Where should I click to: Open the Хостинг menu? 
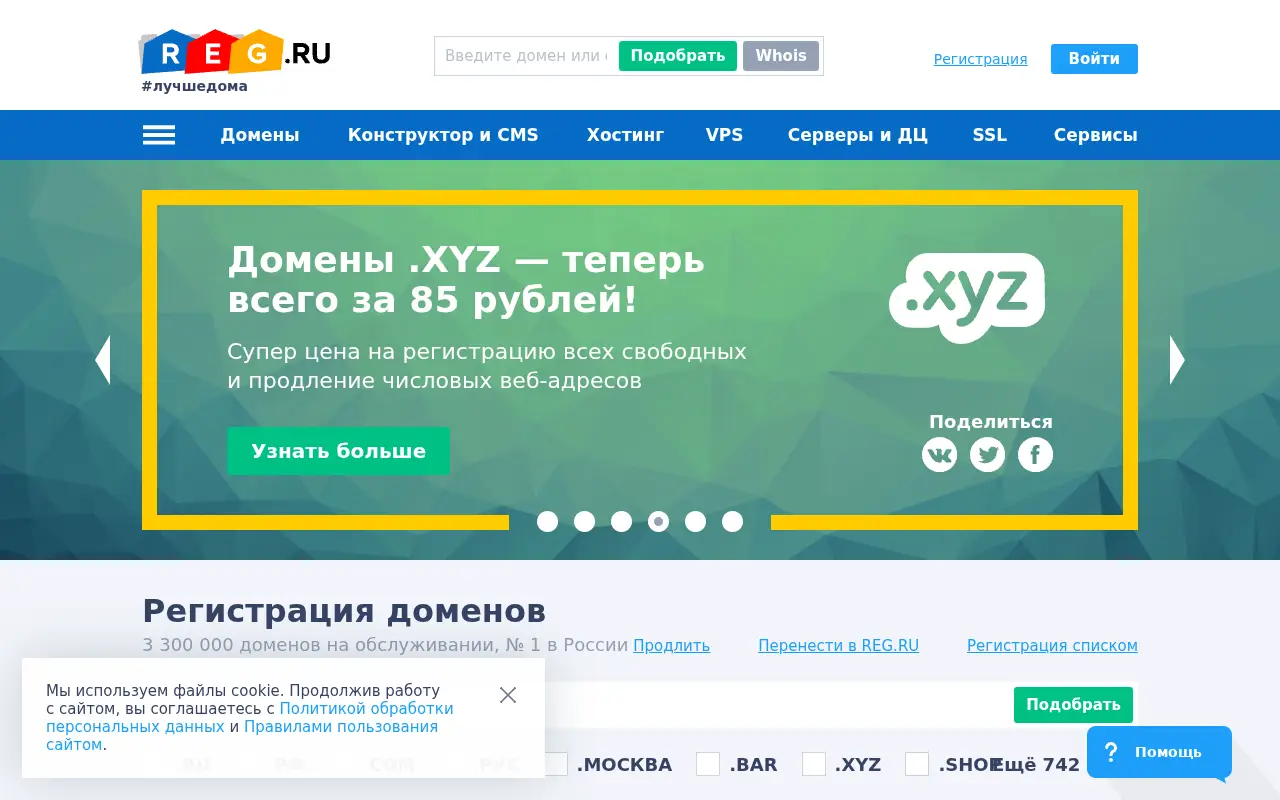pyautogui.click(x=625, y=135)
